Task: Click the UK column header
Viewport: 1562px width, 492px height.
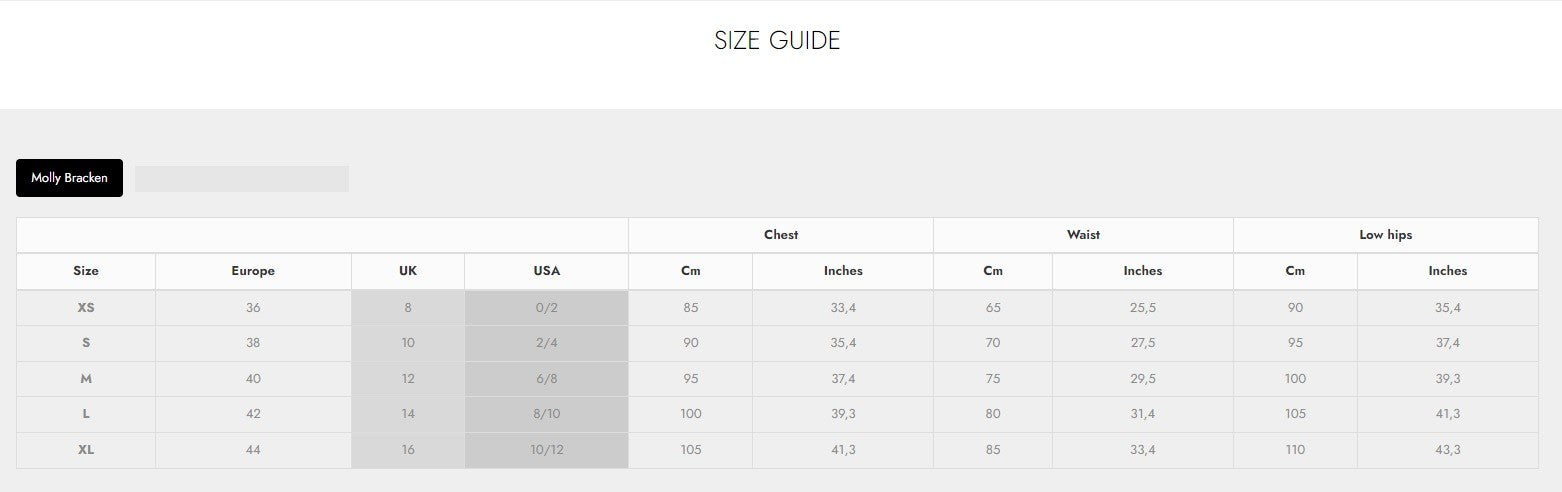Action: (x=408, y=271)
